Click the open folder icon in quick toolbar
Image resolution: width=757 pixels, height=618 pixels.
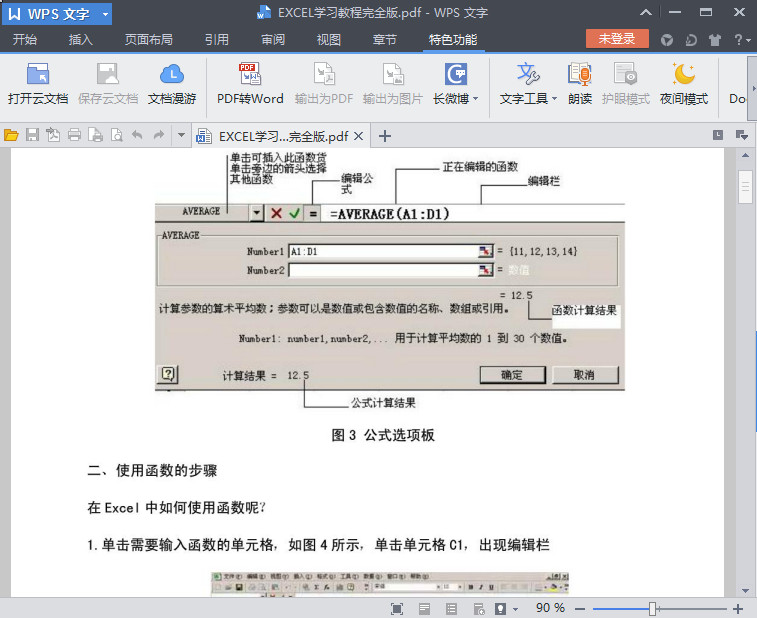(x=11, y=135)
